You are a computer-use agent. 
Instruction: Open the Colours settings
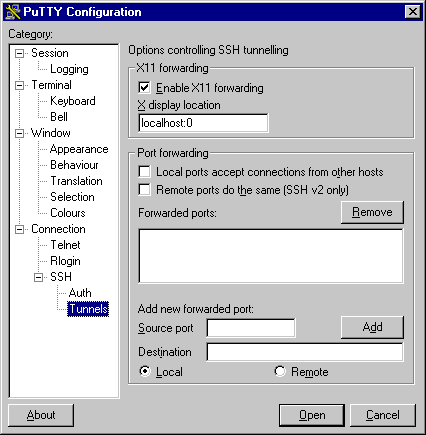(68, 213)
